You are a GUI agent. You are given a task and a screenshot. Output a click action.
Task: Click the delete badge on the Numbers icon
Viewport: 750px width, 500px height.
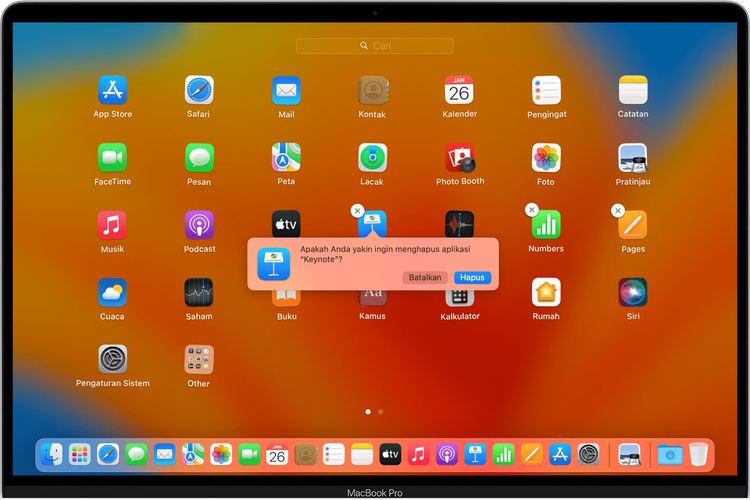(x=531, y=210)
